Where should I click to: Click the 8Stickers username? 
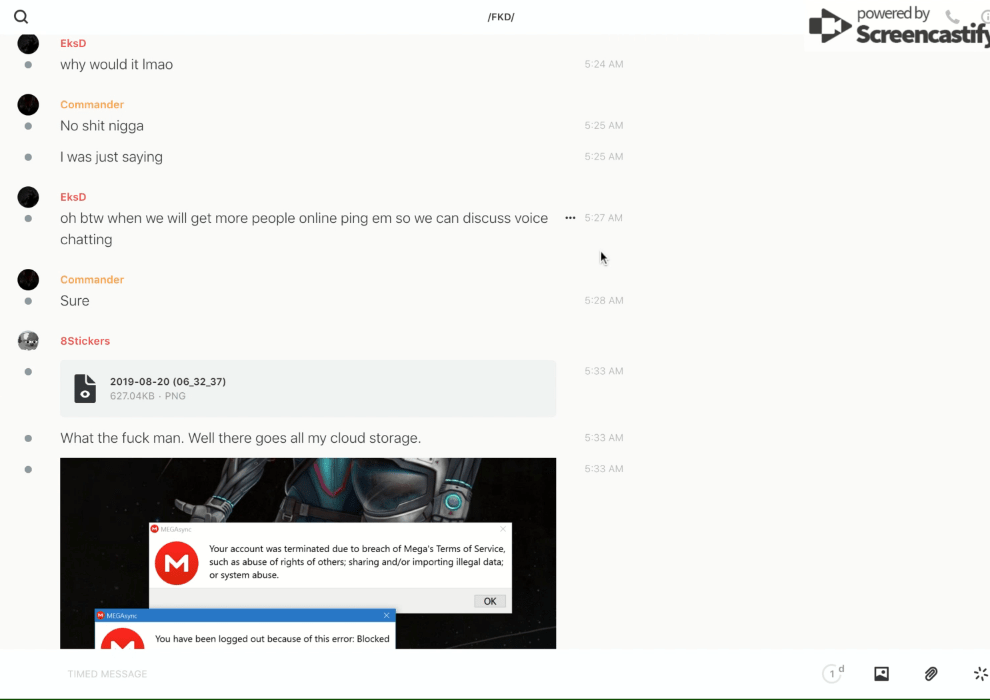point(85,341)
